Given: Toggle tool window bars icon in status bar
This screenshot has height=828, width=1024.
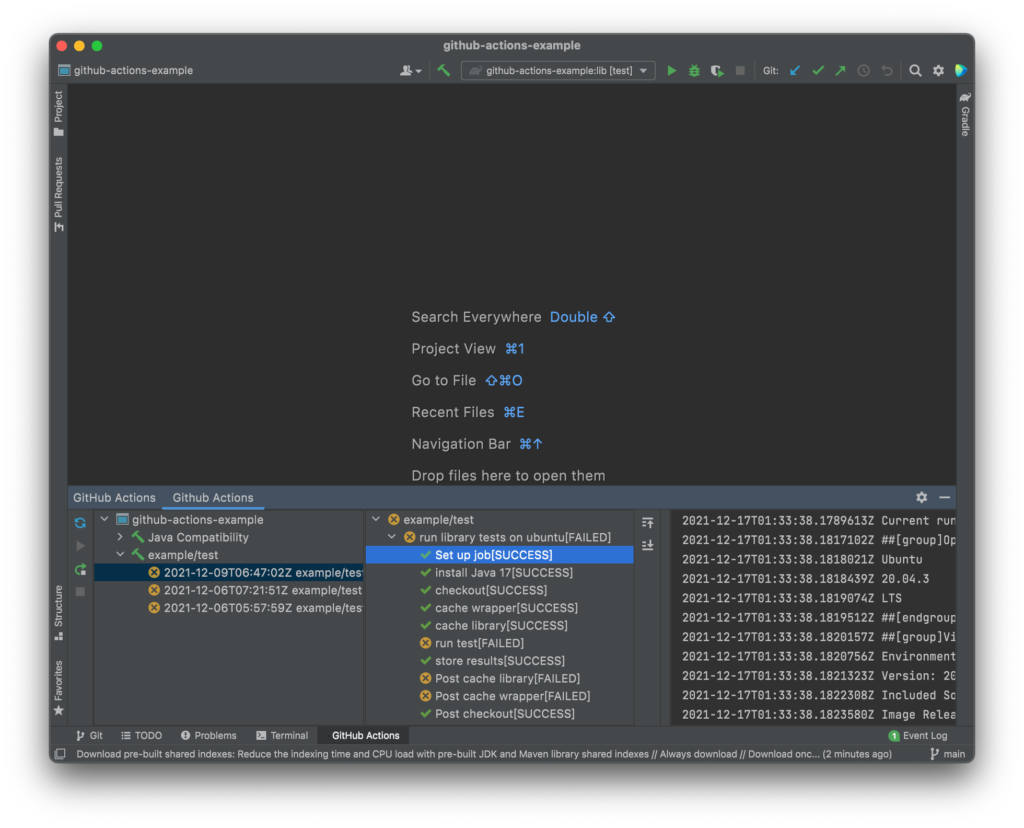Looking at the screenshot, I should tap(59, 754).
